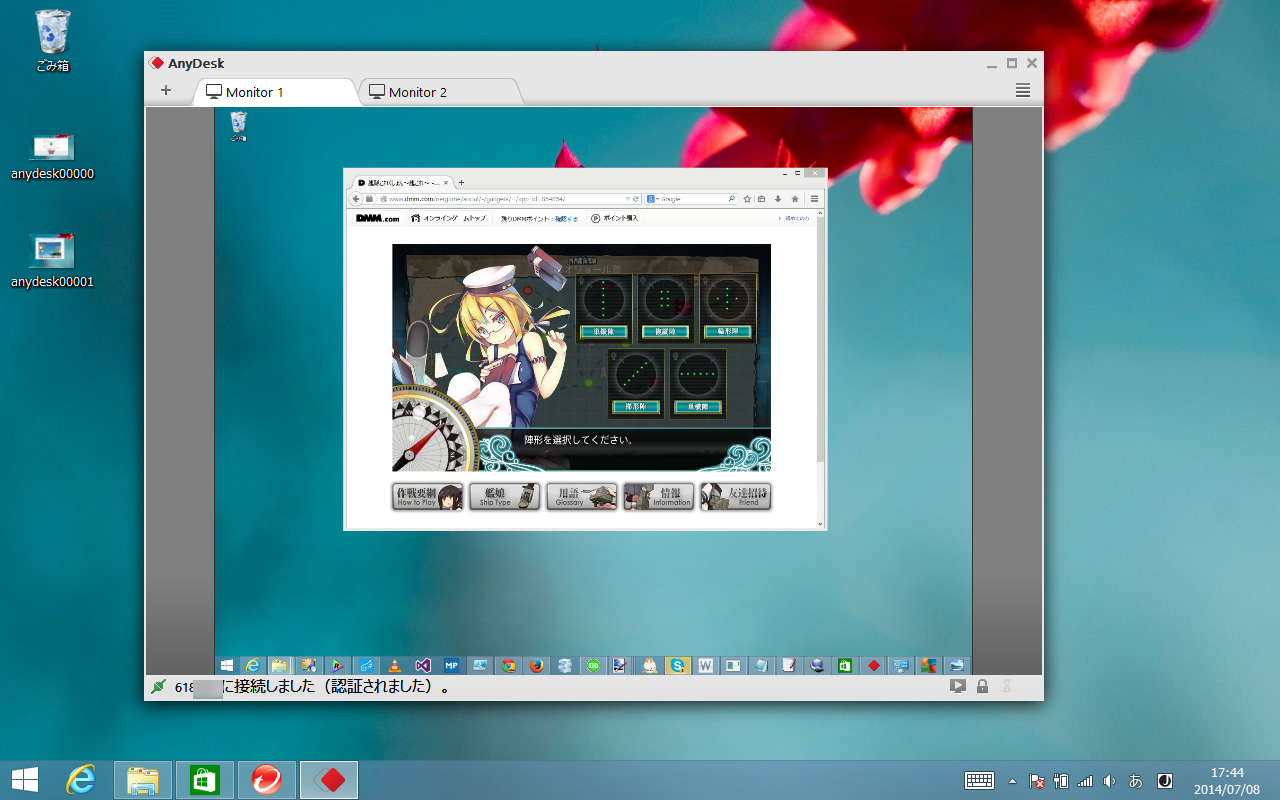Open the remote desktop Recycle Bin icon

pos(238,126)
